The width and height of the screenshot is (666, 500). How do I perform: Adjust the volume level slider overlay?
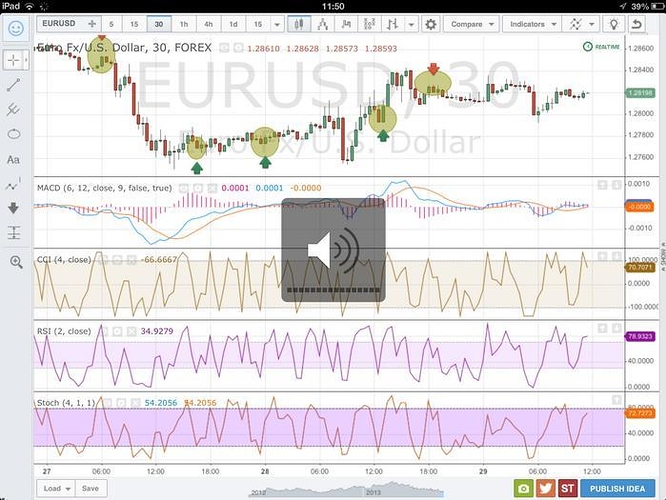coord(333,290)
